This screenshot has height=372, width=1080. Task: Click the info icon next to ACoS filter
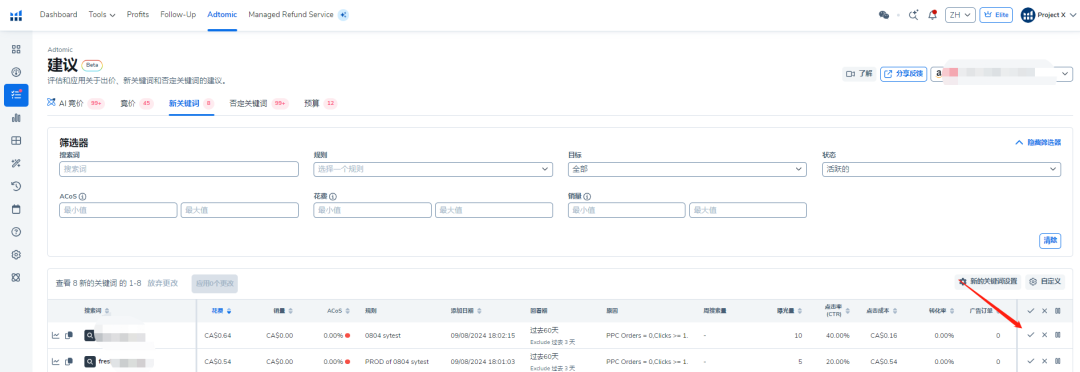click(x=82, y=196)
